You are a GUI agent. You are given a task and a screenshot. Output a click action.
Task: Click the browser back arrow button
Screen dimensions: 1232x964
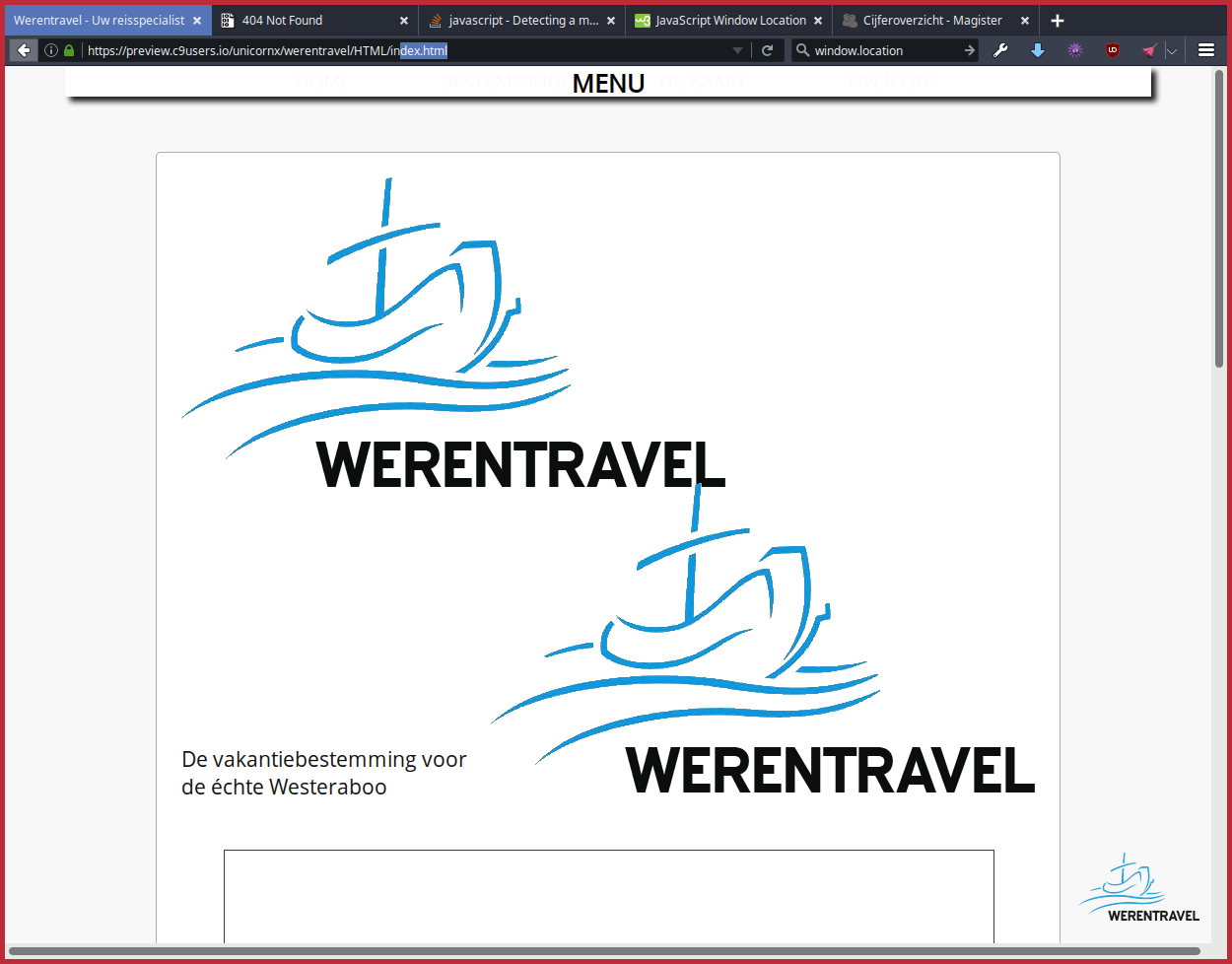24,50
